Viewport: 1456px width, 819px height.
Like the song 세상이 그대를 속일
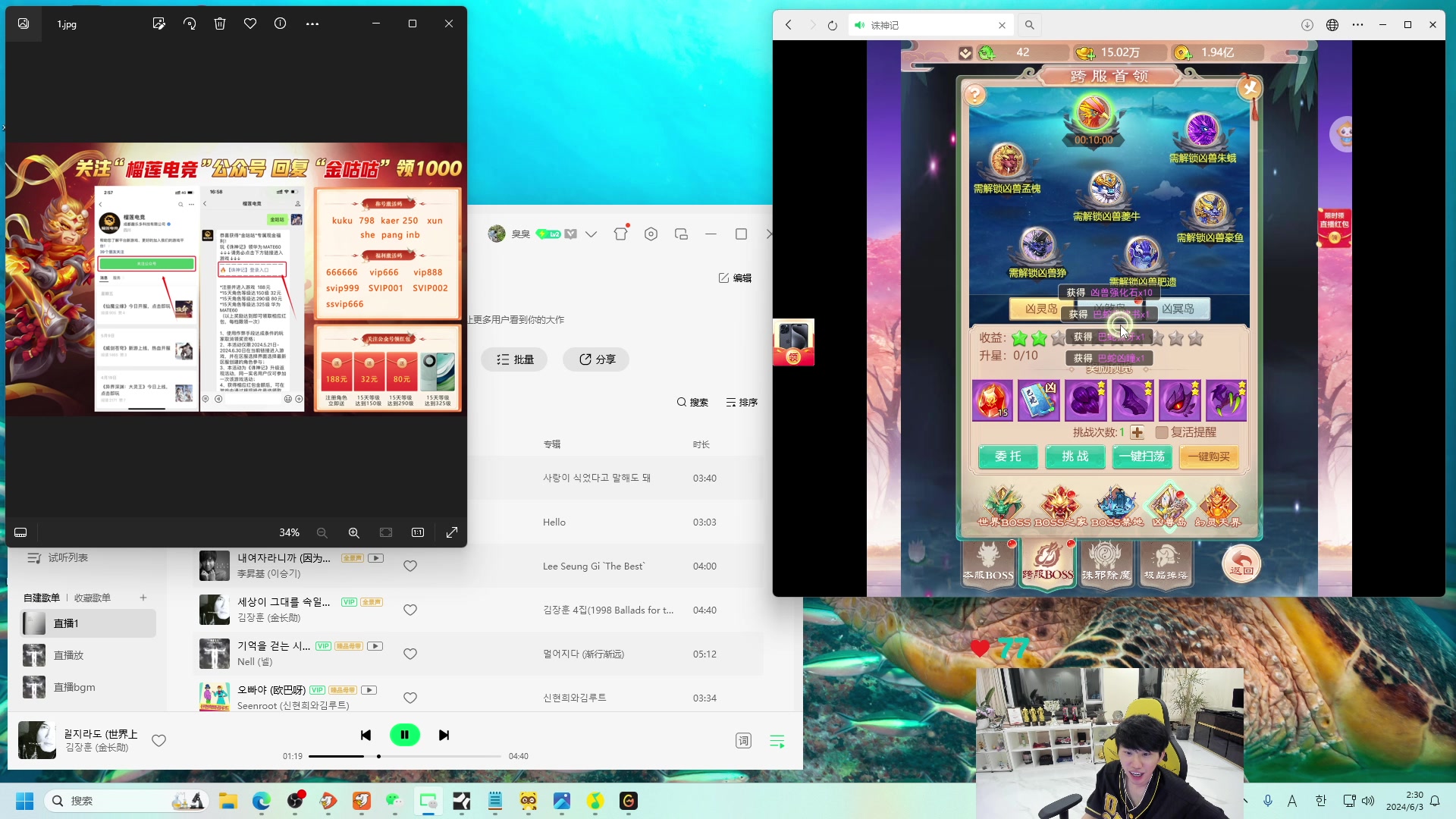click(410, 610)
